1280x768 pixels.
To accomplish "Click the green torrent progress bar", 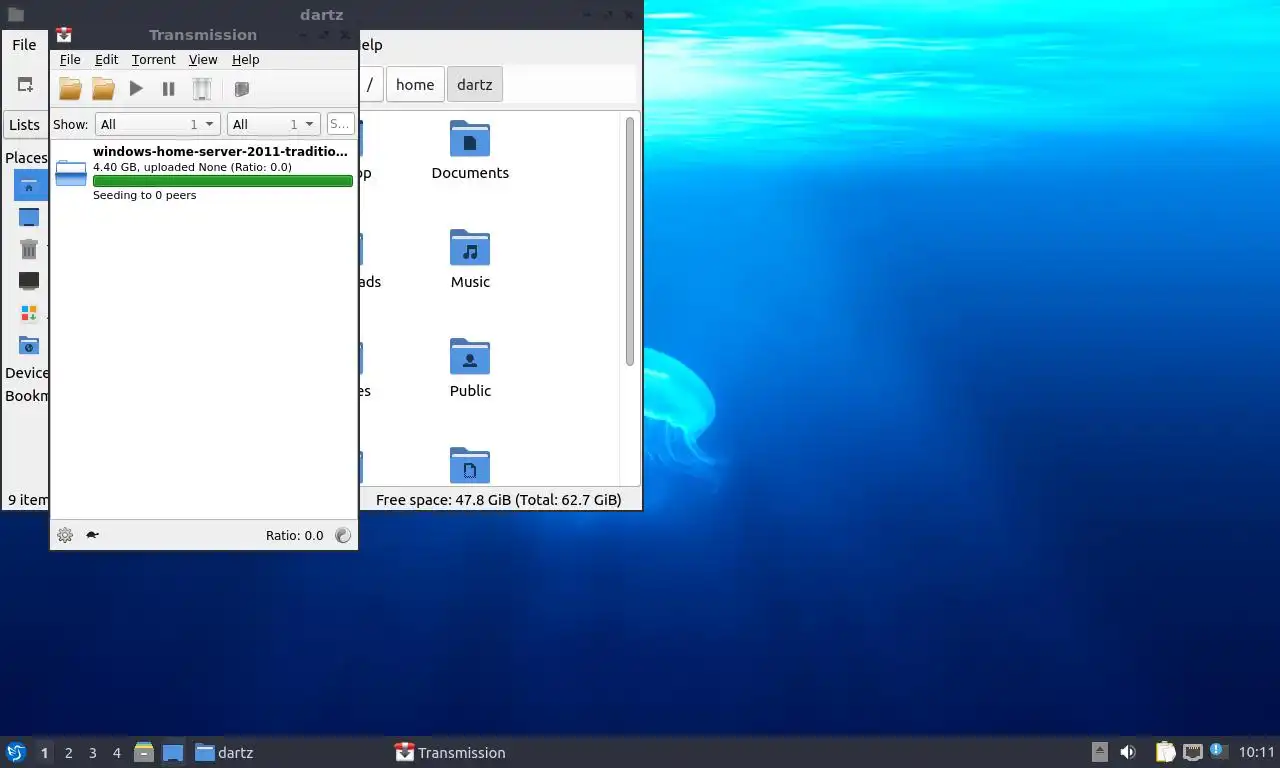I will pyautogui.click(x=222, y=181).
